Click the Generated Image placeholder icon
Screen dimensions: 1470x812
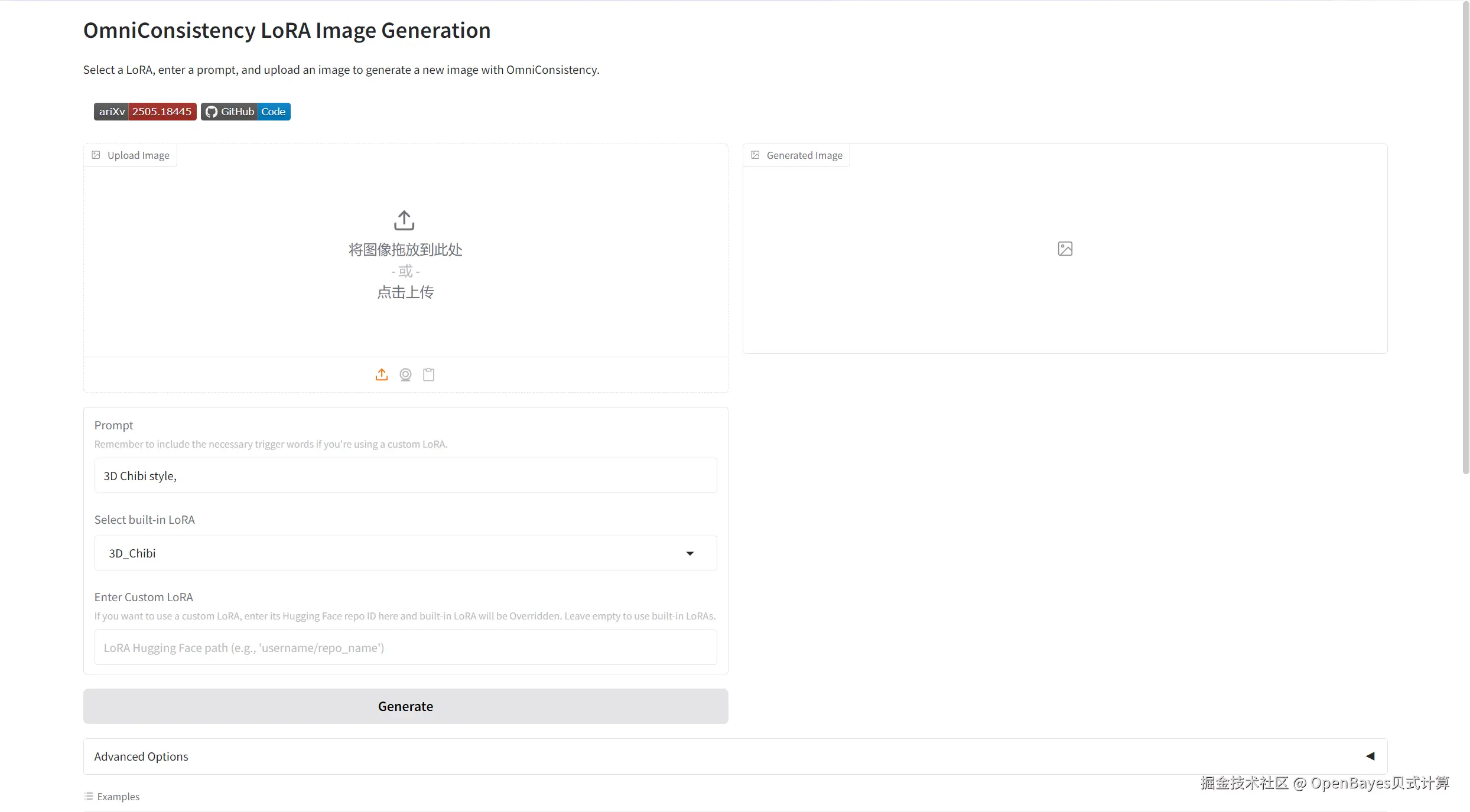1065,249
